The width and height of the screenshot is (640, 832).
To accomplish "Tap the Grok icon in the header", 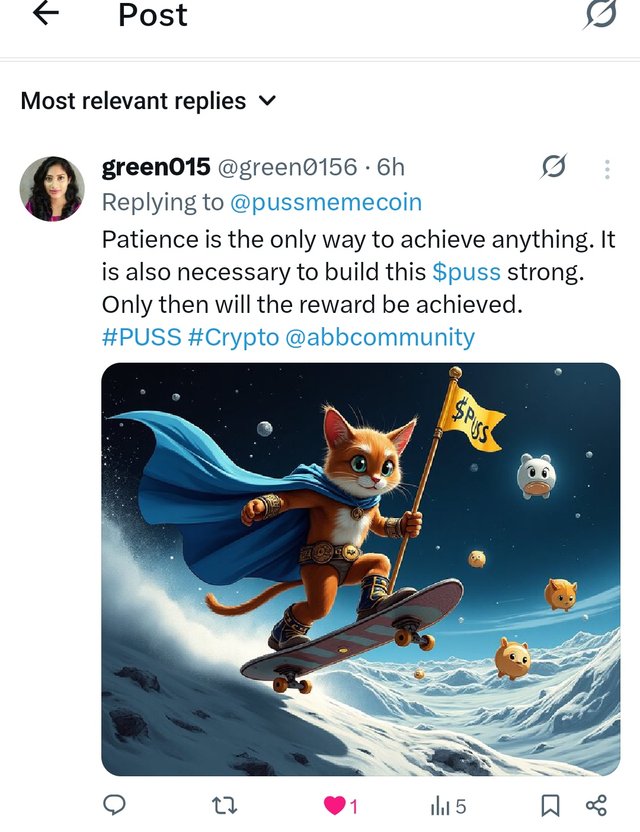I will [x=600, y=14].
